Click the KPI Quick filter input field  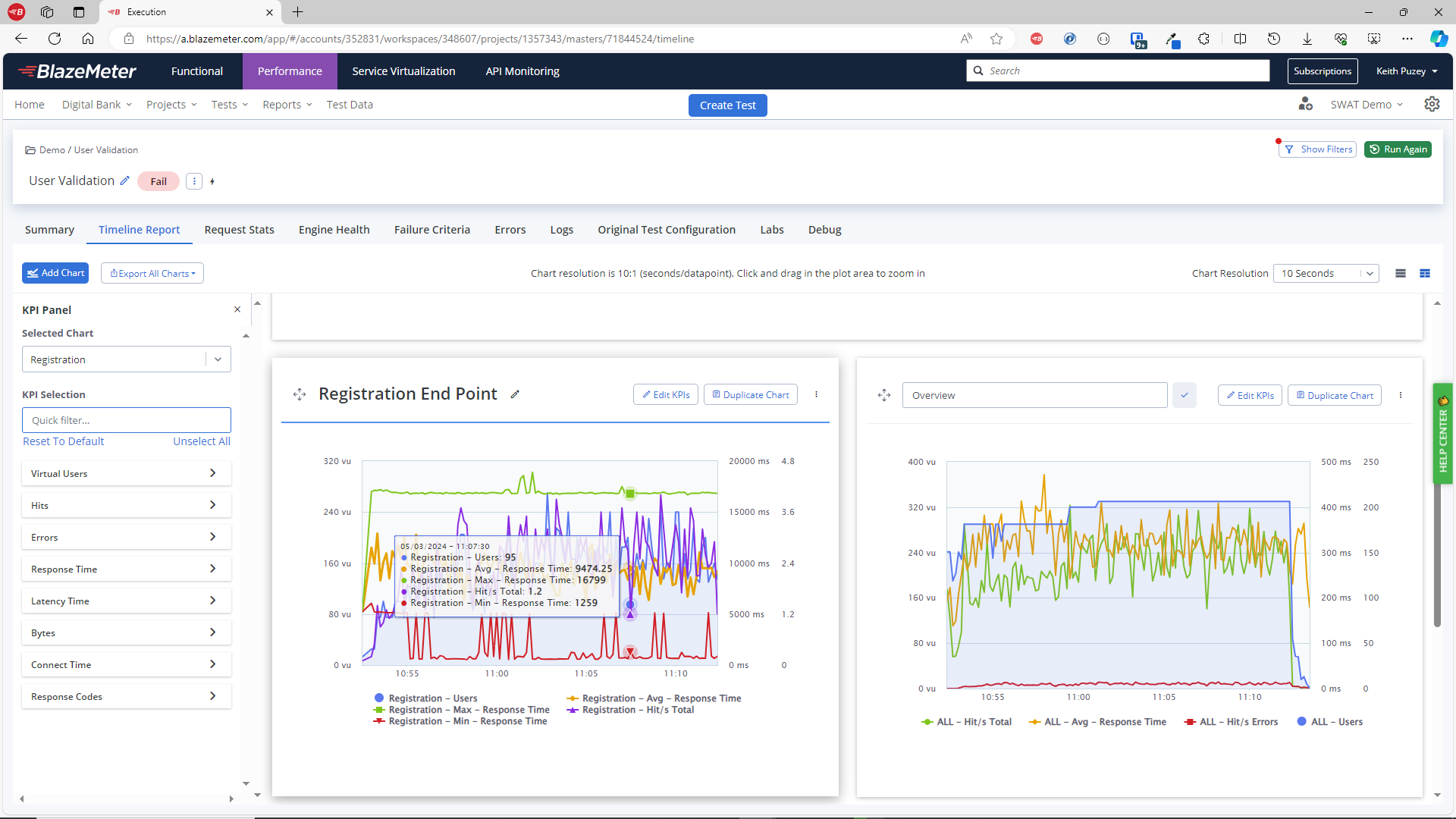pos(126,420)
